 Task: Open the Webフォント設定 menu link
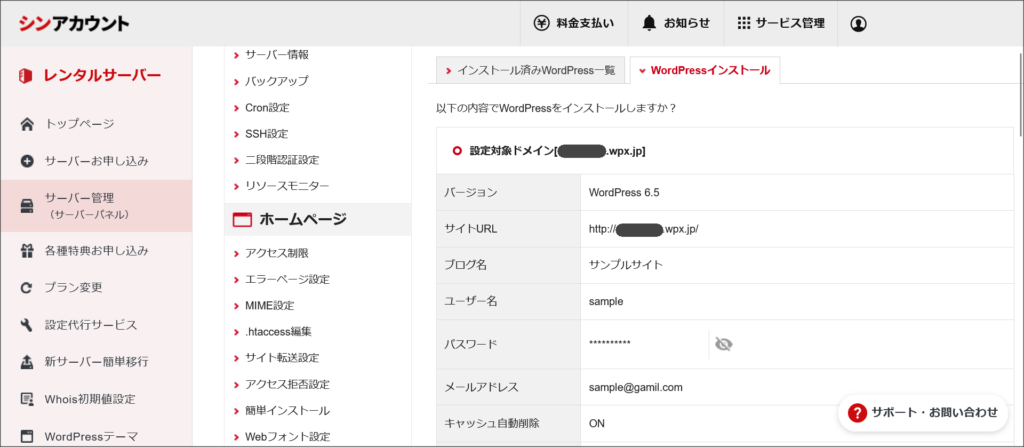[x=287, y=437]
